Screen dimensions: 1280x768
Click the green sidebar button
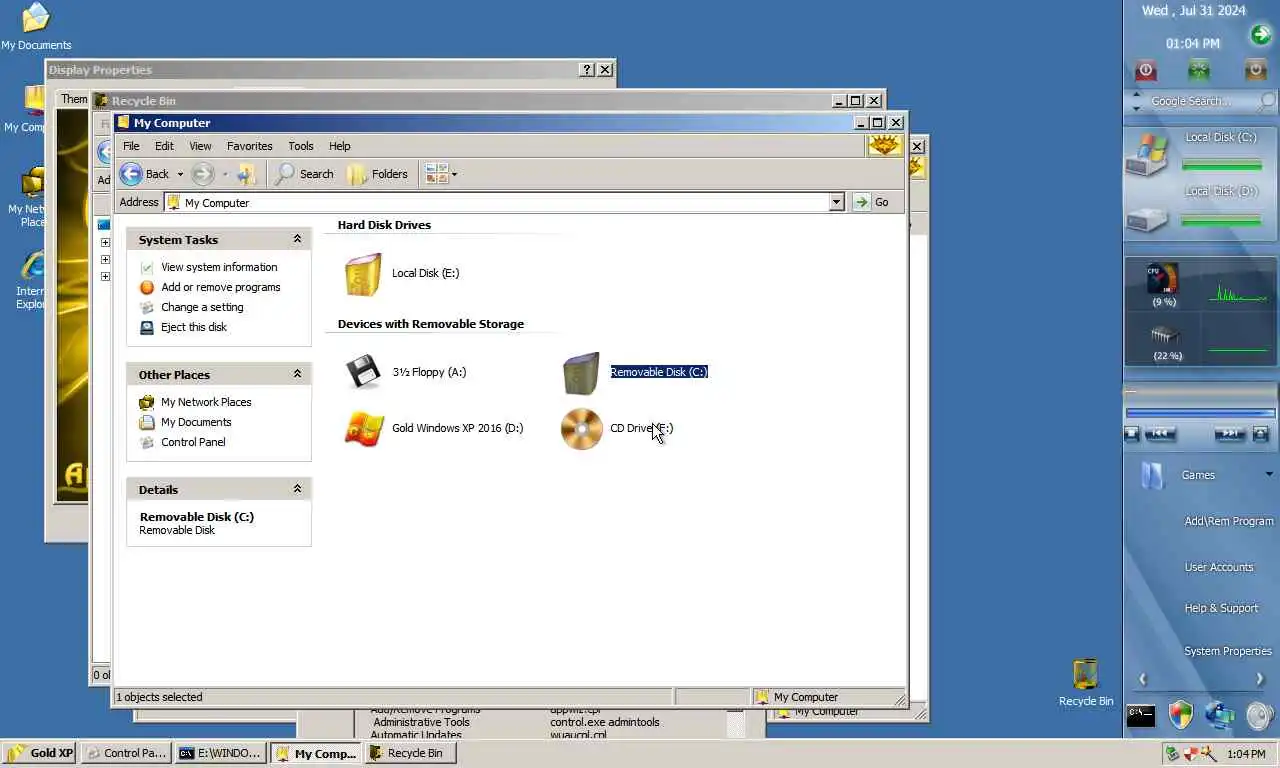pos(1199,70)
